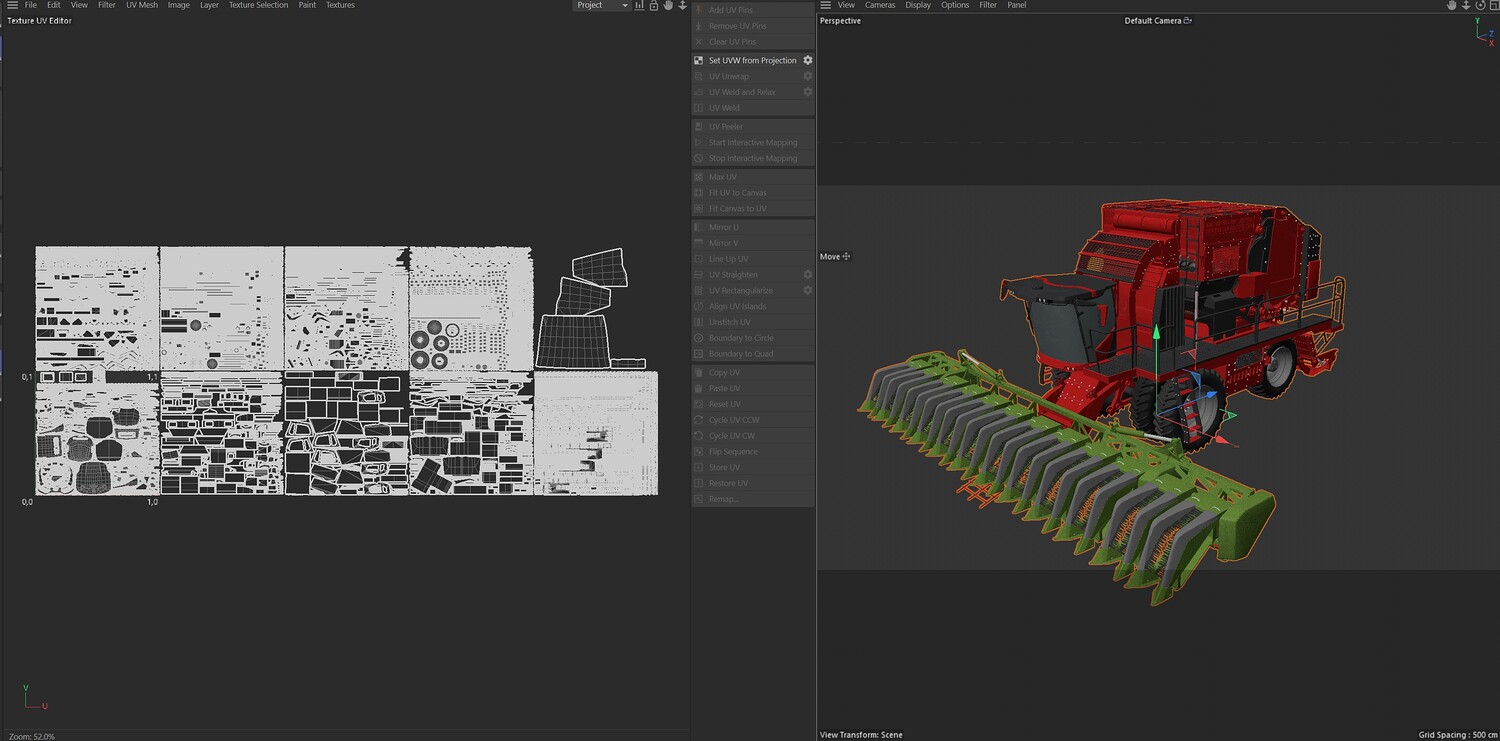The width and height of the screenshot is (1500, 741).
Task: Click the Unstitch UV icon
Action: click(699, 322)
